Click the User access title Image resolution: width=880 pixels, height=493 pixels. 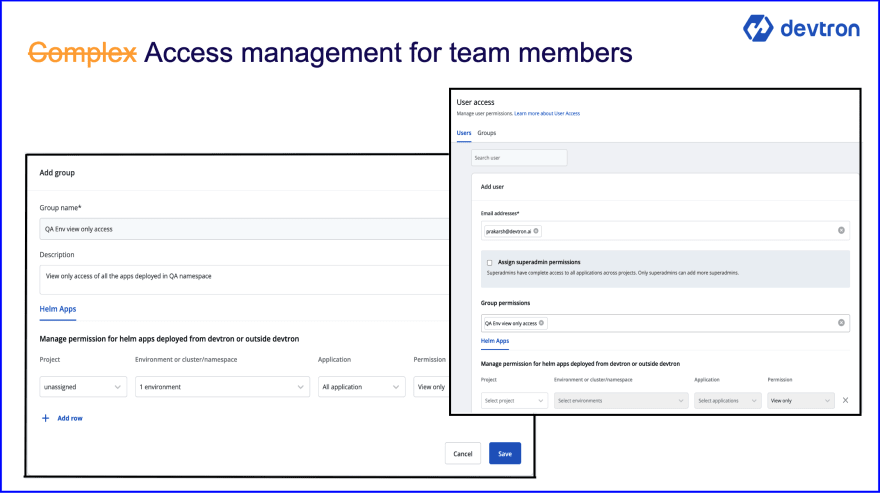(475, 102)
